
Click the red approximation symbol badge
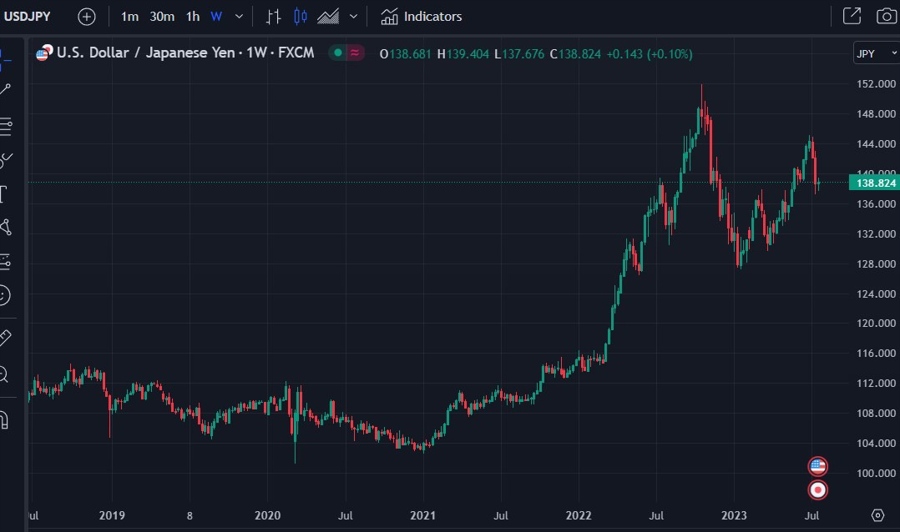pyautogui.click(x=355, y=53)
